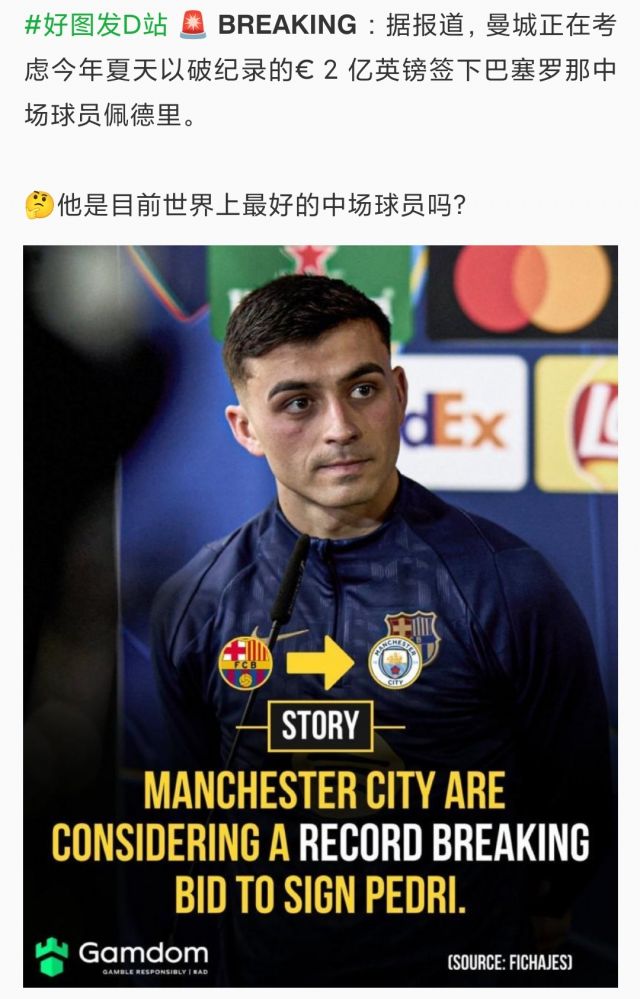Screen dimensions: 640x999
Task: Click the BREAKING headline text
Action: click(x=287, y=25)
